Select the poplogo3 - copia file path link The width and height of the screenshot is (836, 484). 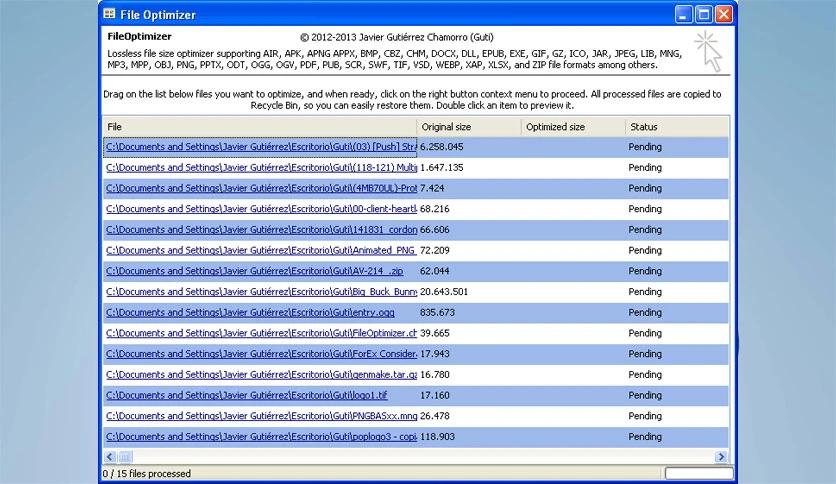coord(261,437)
